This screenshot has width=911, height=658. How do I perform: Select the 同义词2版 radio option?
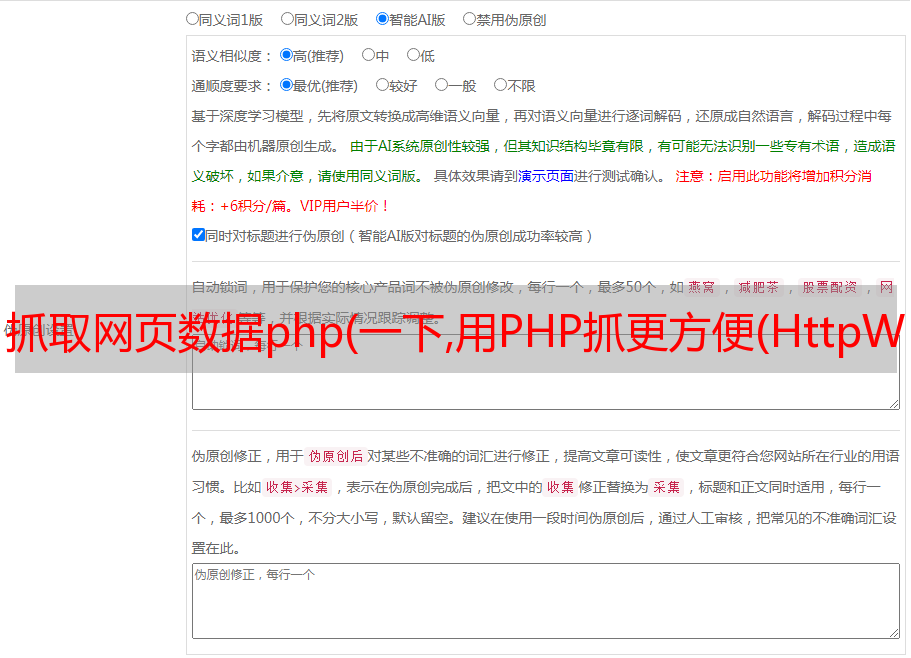(x=287, y=19)
